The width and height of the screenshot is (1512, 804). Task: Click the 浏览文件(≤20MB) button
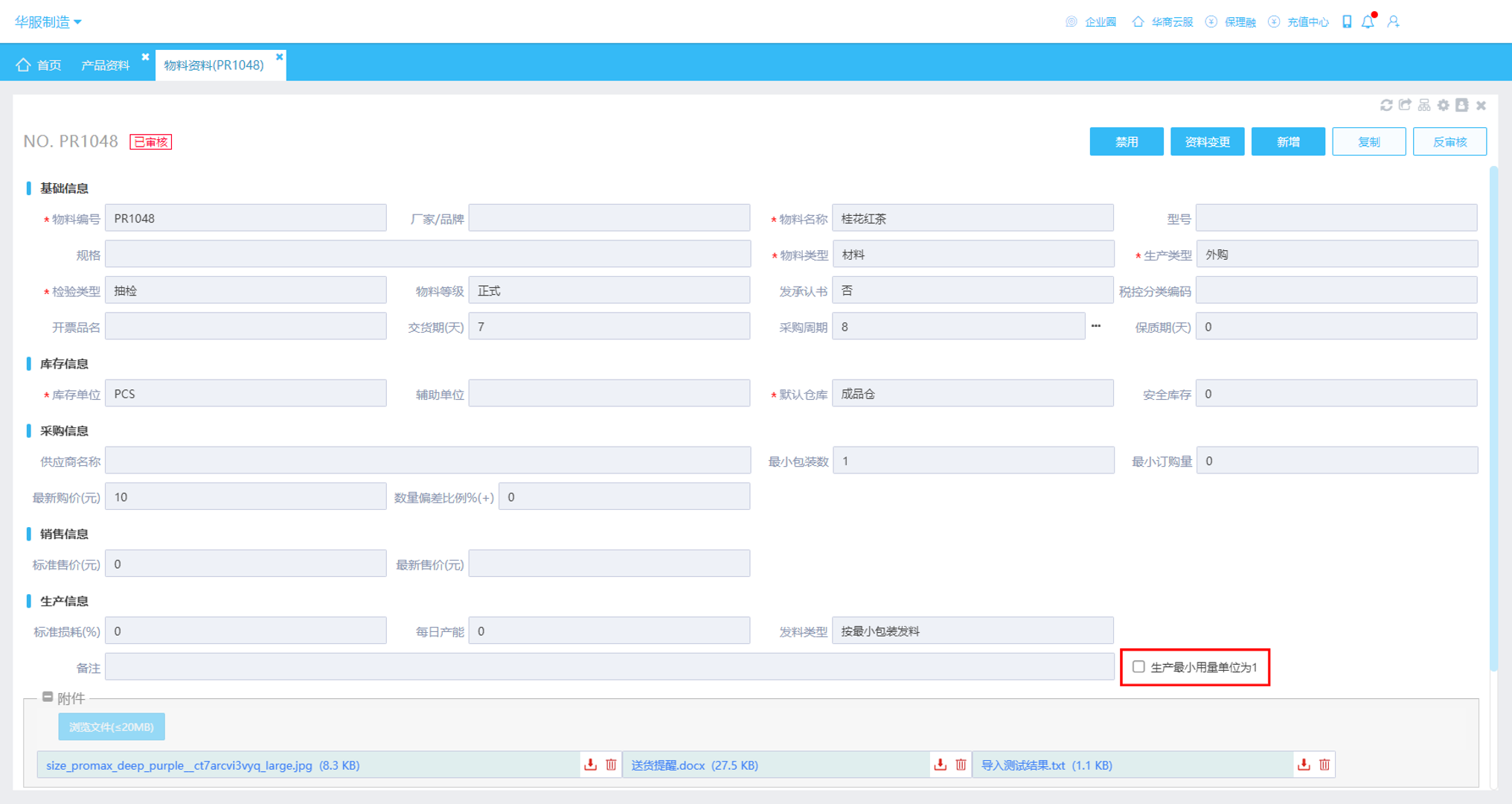112,727
